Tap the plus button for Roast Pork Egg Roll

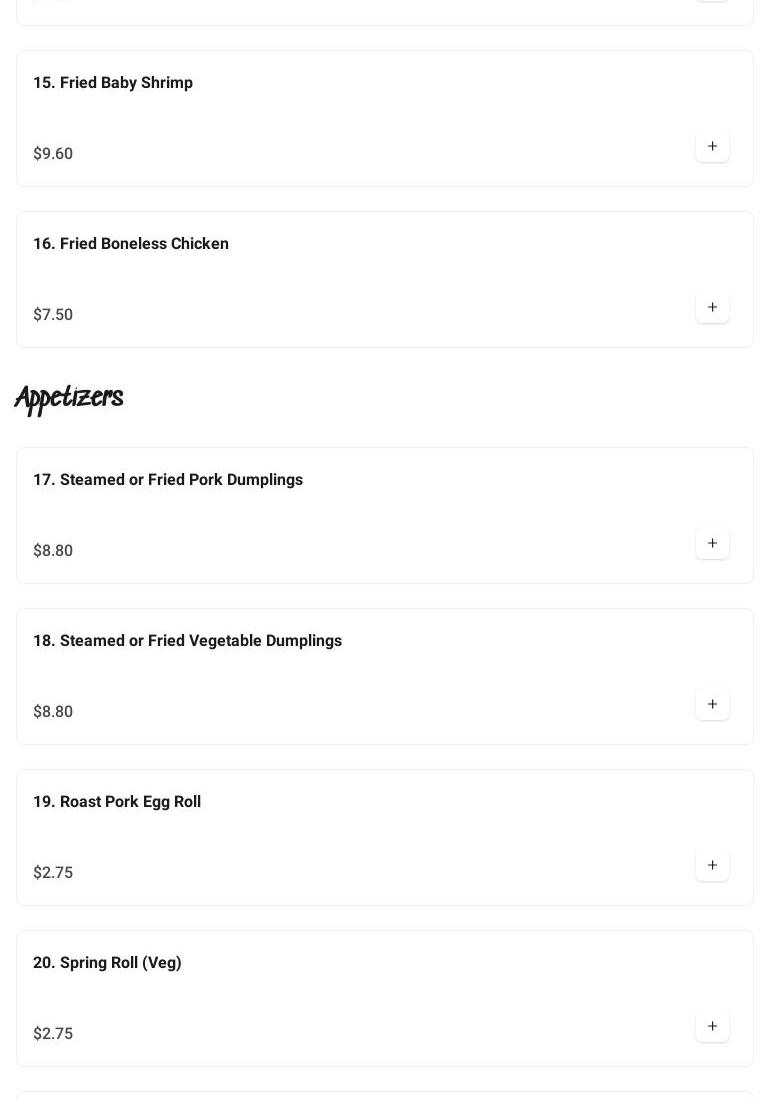[712, 866]
